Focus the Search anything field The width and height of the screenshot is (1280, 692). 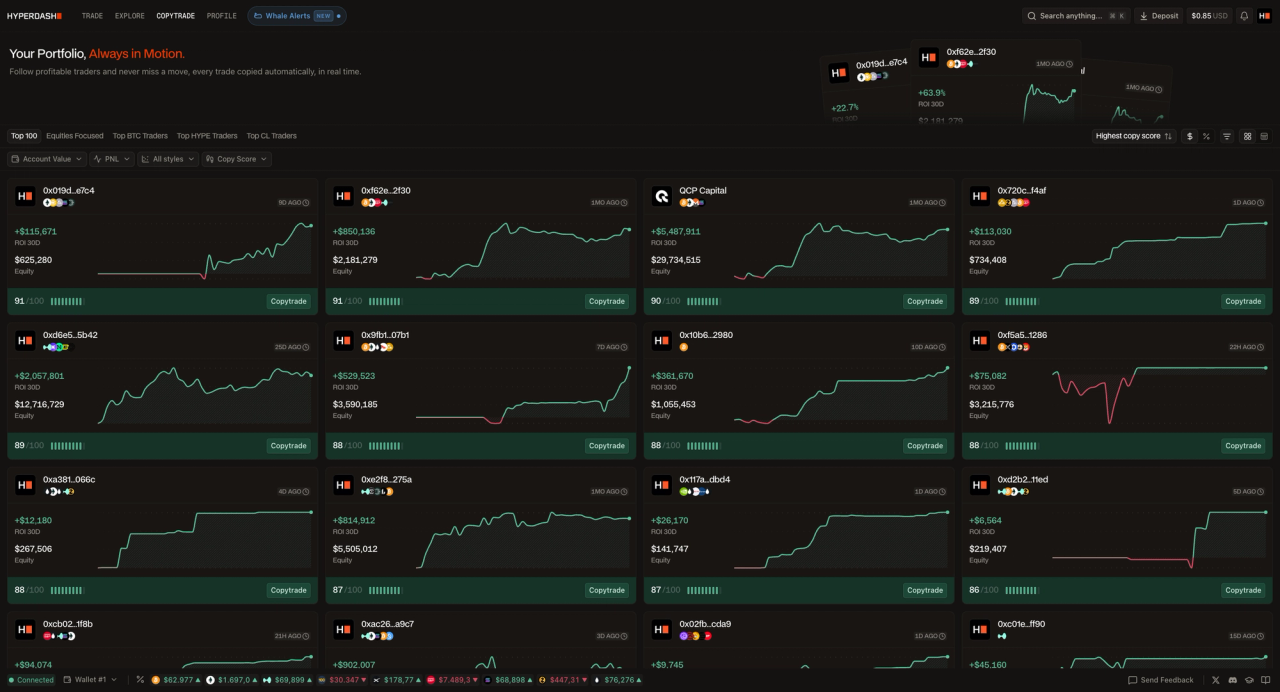coord(1075,16)
